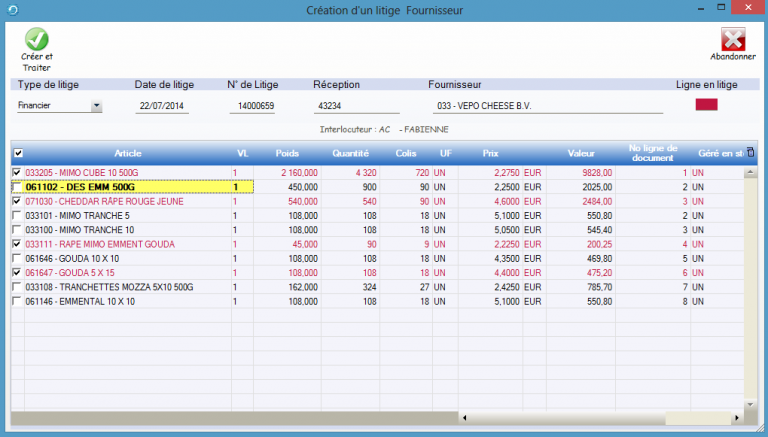Sort the grid by the Article column header

tap(127, 153)
